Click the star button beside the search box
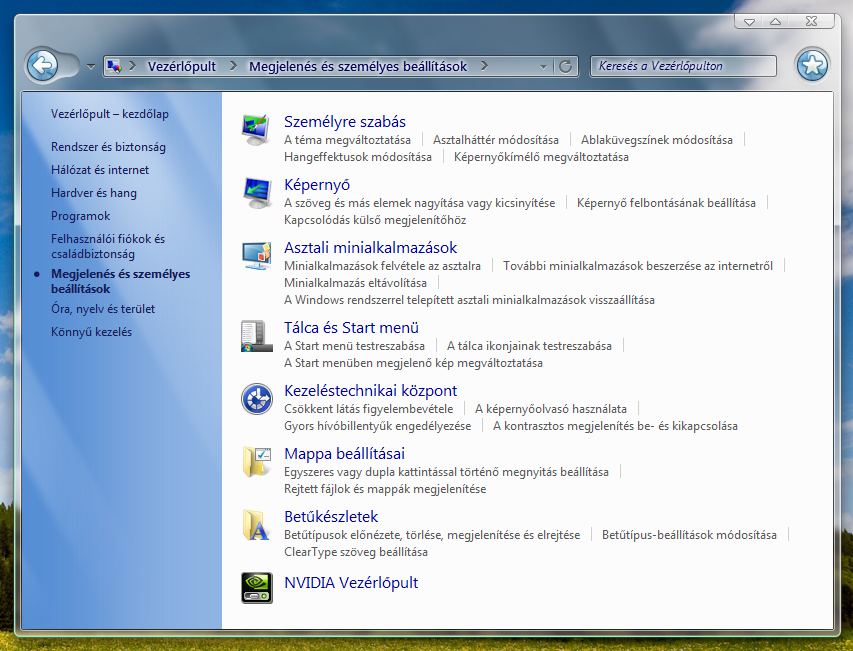 click(x=812, y=65)
